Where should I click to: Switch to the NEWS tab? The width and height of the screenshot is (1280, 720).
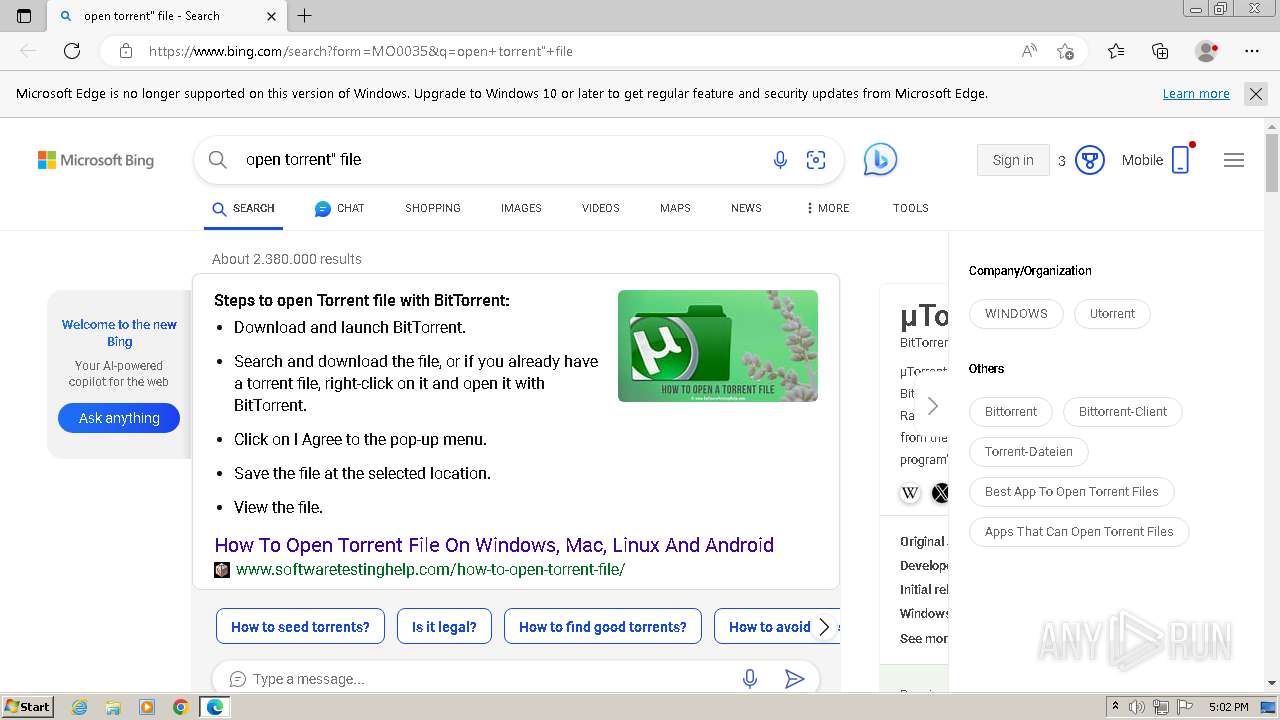746,208
